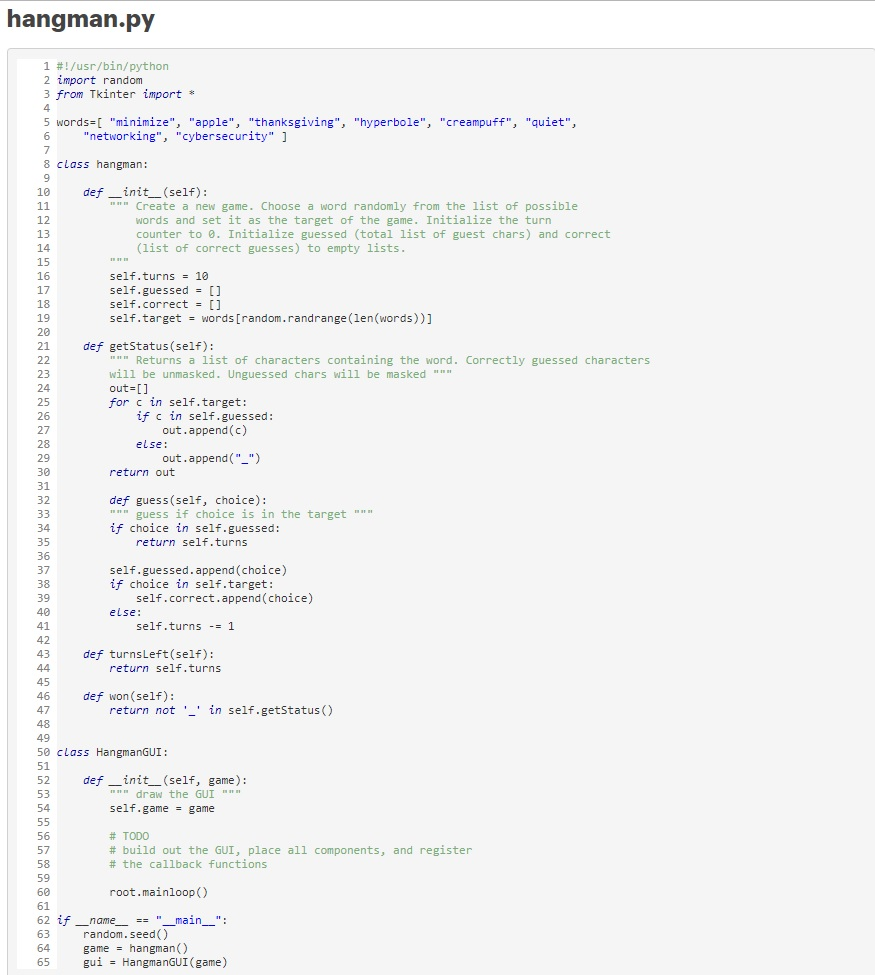Select the TODO comment on line 56
This screenshot has height=975, width=875.
pyautogui.click(x=125, y=835)
